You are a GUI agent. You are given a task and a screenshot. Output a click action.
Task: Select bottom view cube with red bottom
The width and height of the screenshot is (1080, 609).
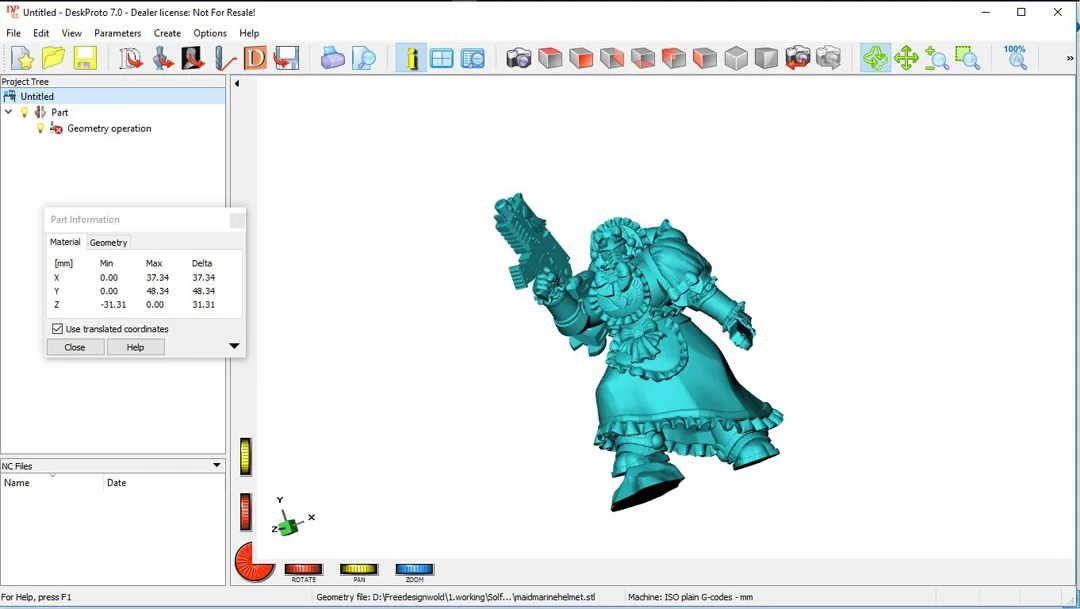point(643,59)
